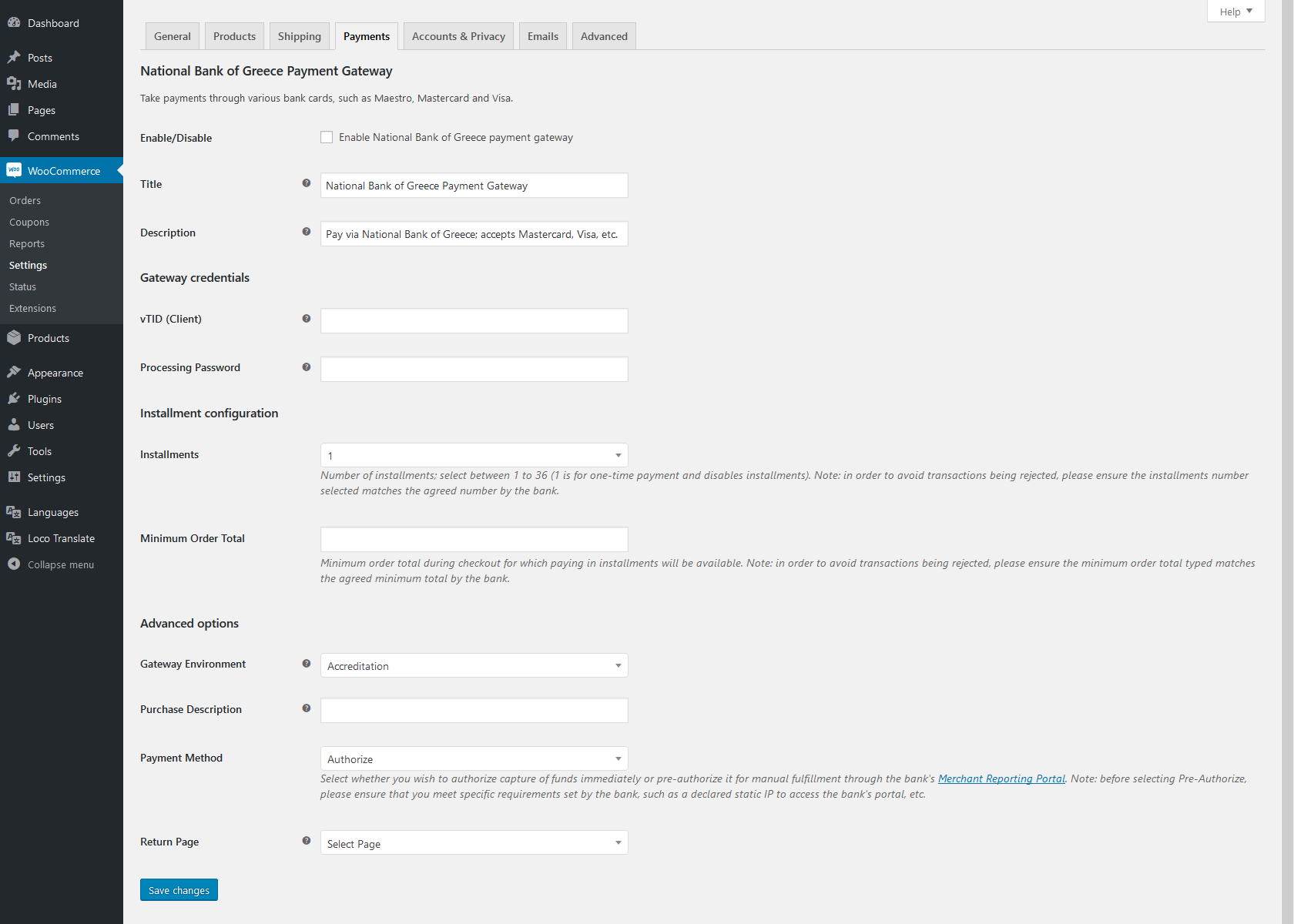Image resolution: width=1294 pixels, height=924 pixels.
Task: Open the Plugins menu icon in sidebar
Action: [14, 399]
